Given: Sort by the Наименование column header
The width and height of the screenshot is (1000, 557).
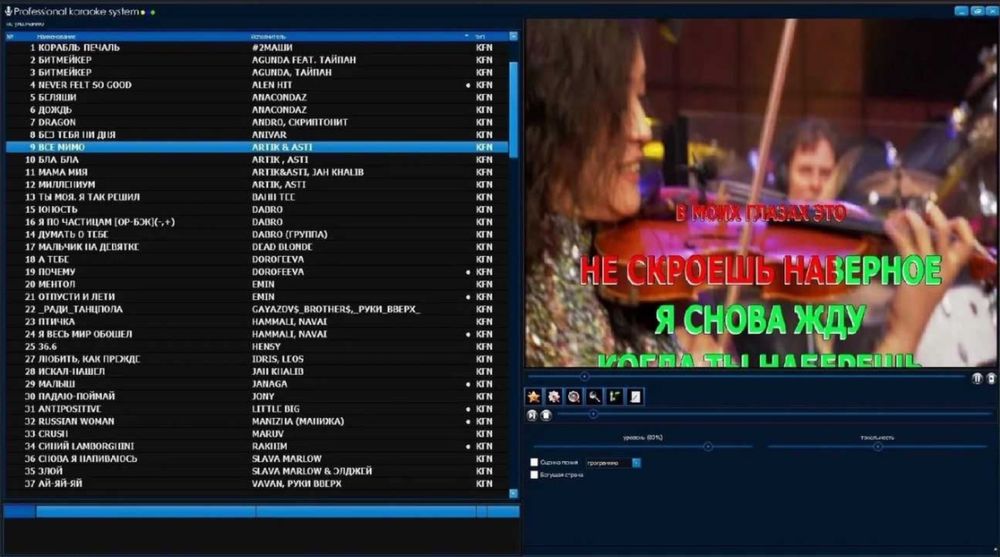Looking at the screenshot, I should pyautogui.click(x=56, y=36).
